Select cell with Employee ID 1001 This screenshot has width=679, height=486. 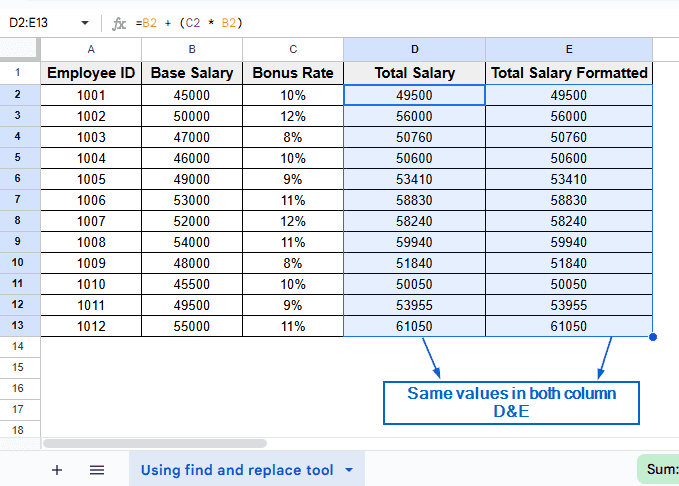click(91, 95)
